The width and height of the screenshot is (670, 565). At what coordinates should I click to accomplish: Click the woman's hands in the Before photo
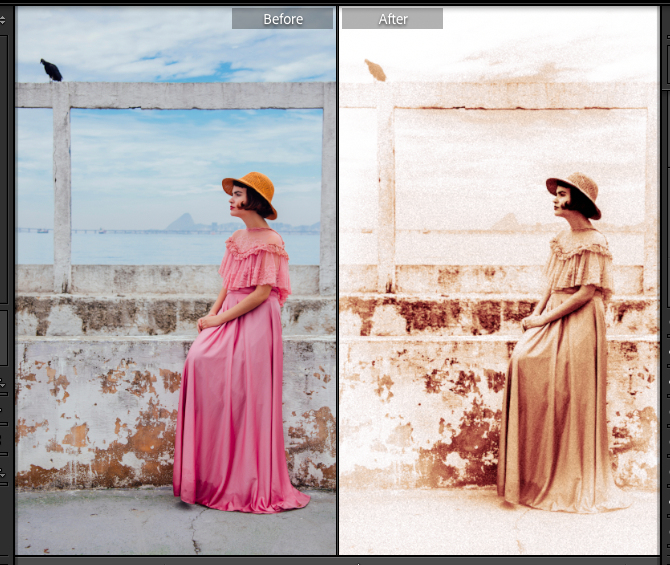[208, 321]
